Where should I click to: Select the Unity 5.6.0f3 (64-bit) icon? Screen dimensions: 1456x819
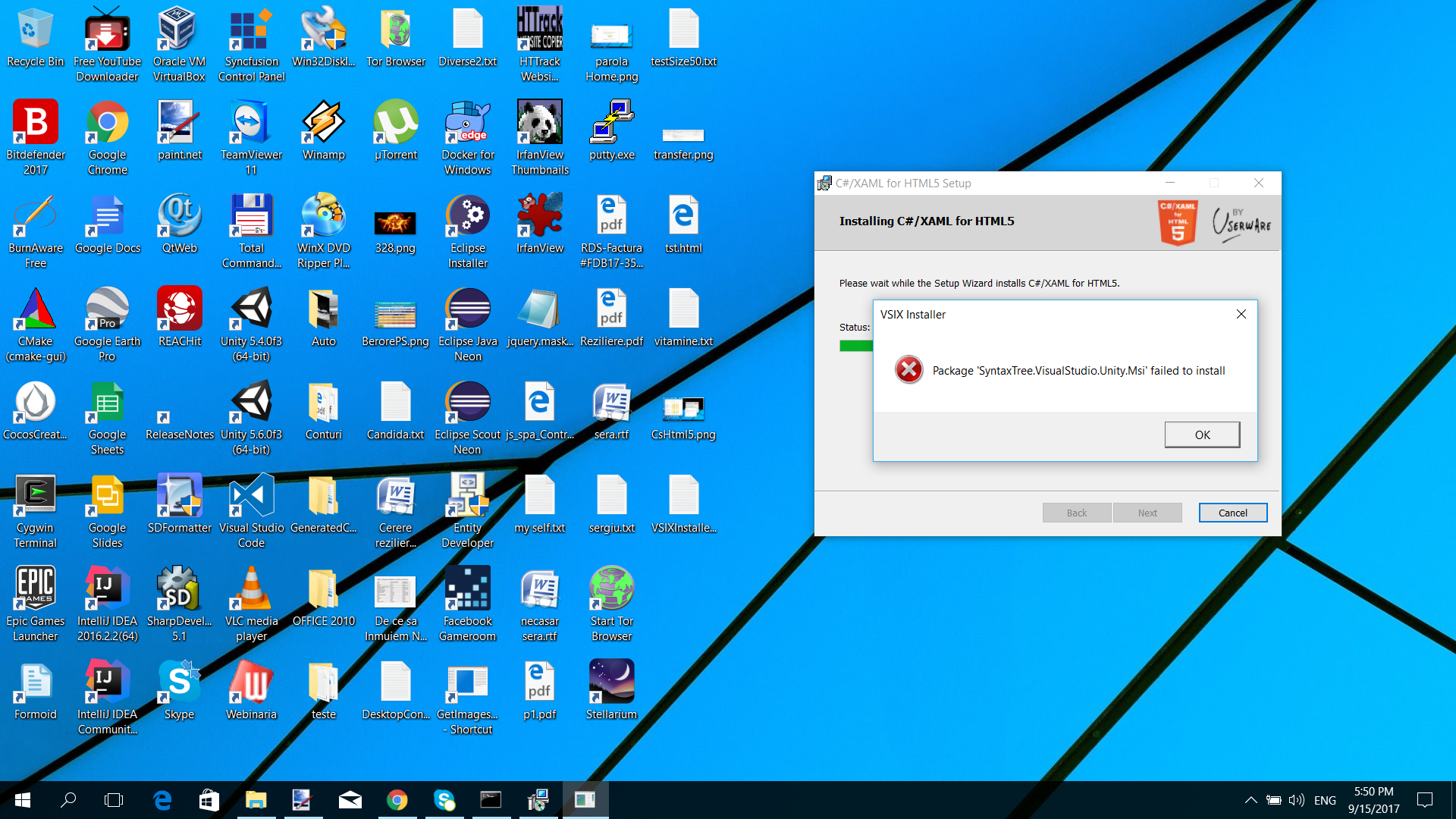coord(251,418)
